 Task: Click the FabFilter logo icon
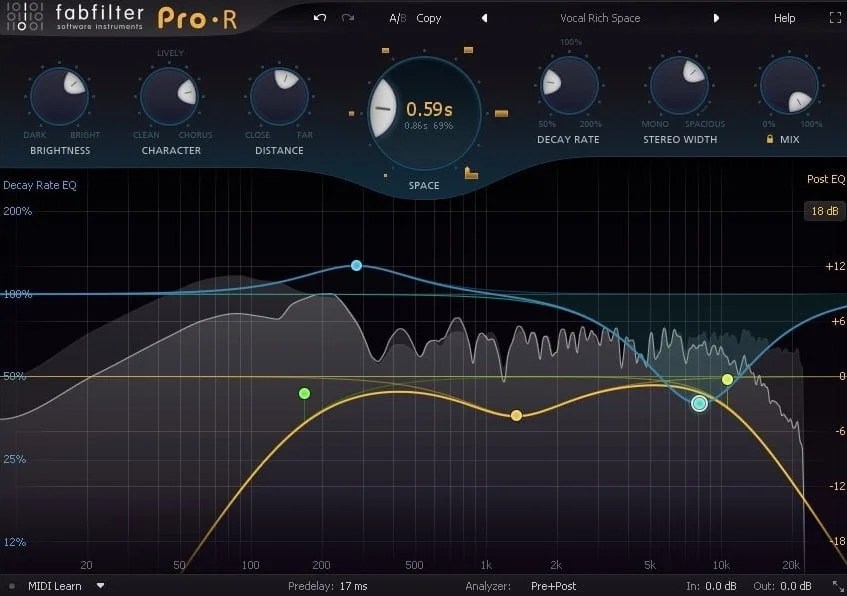(x=25, y=17)
